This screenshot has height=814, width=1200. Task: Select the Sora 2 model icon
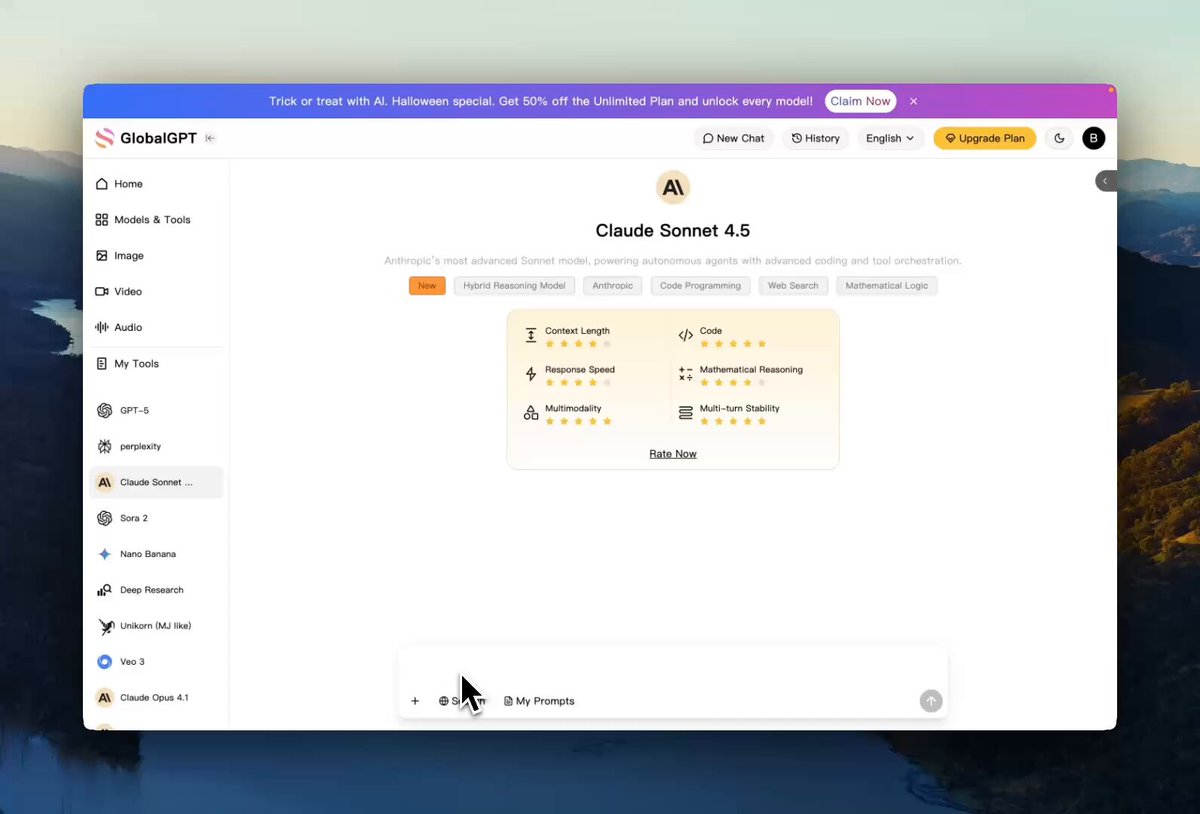[x=104, y=518]
